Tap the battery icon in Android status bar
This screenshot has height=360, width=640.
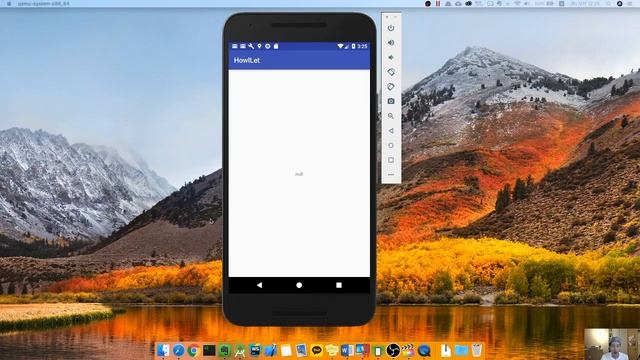(353, 46)
